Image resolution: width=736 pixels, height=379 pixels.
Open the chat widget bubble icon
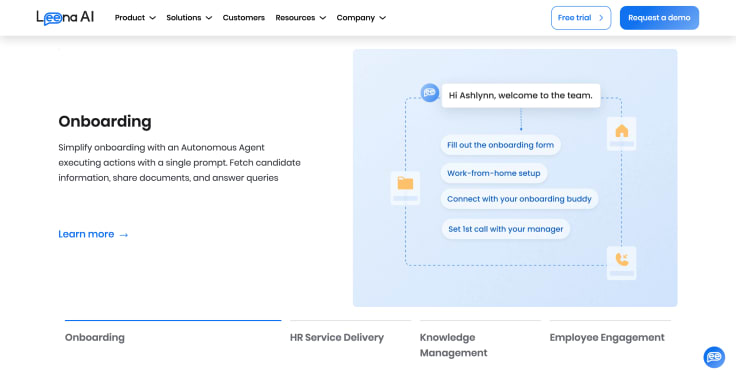pyautogui.click(x=714, y=357)
